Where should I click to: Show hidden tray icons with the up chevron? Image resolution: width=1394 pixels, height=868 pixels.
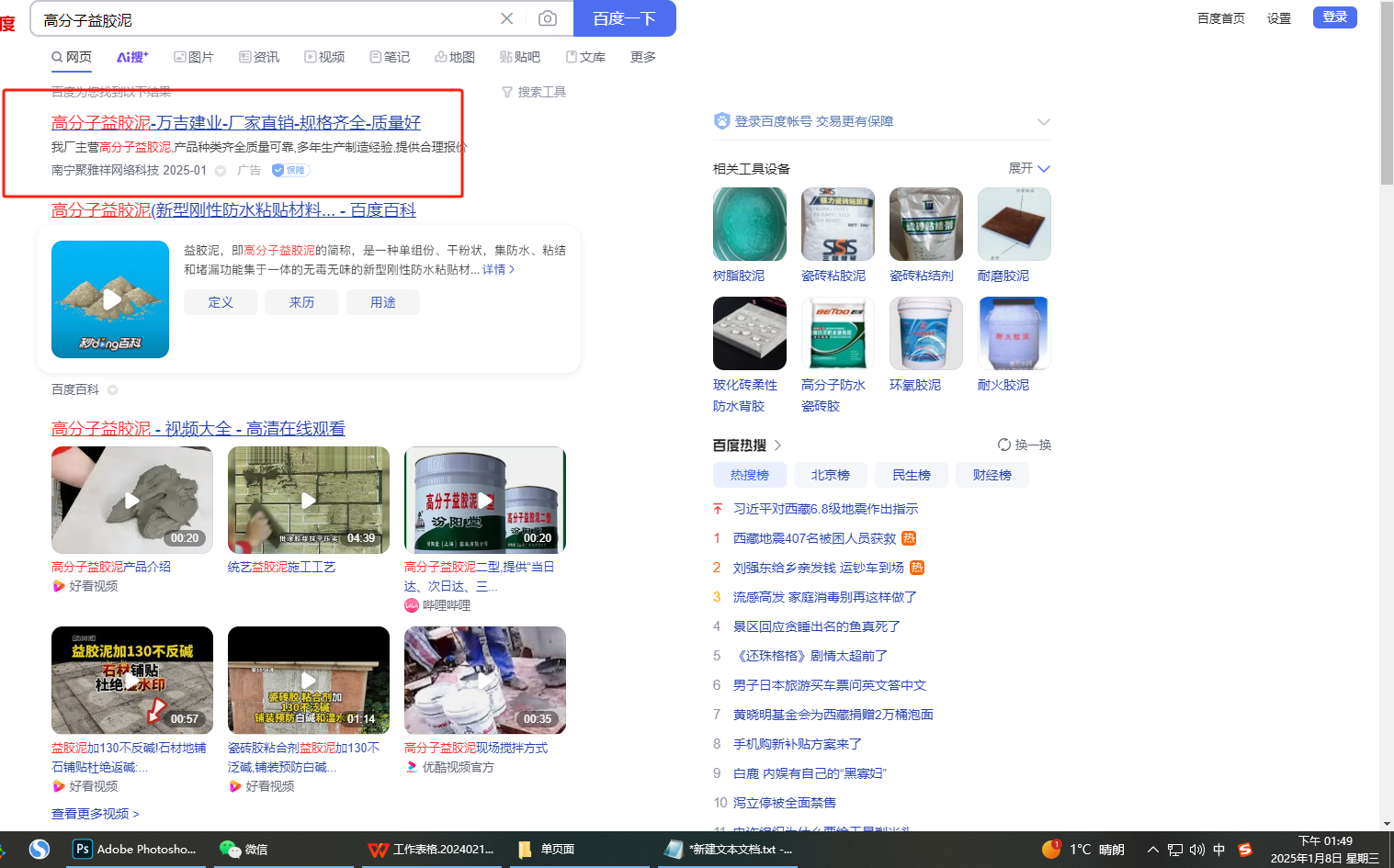(1152, 850)
